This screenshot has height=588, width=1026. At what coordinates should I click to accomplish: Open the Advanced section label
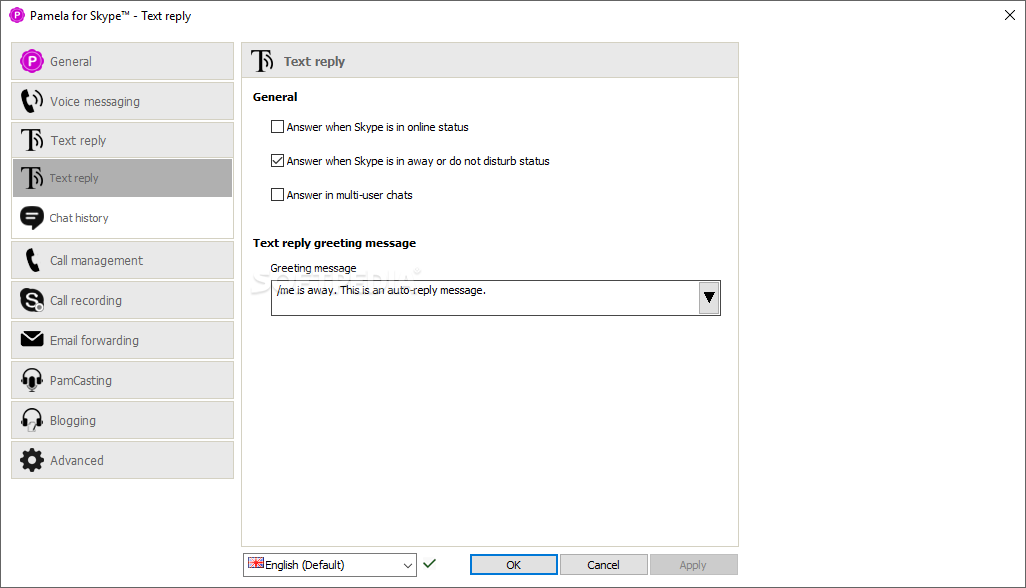click(x=77, y=460)
